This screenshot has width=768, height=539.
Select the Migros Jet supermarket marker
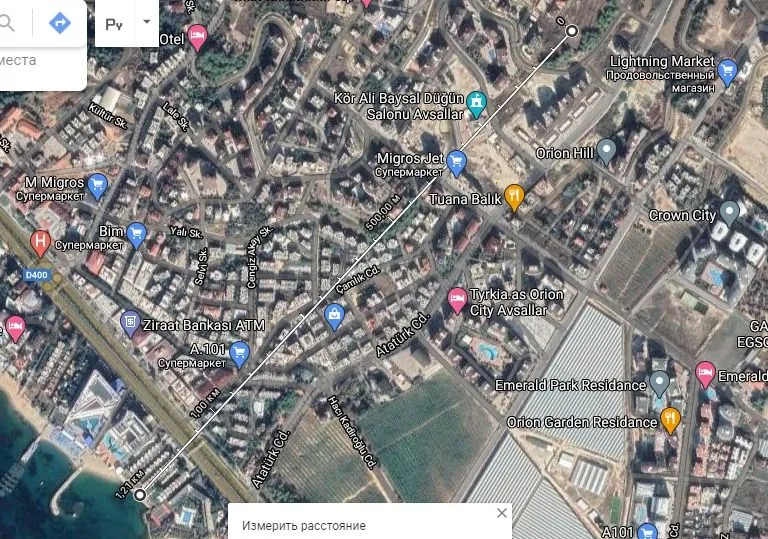click(457, 161)
